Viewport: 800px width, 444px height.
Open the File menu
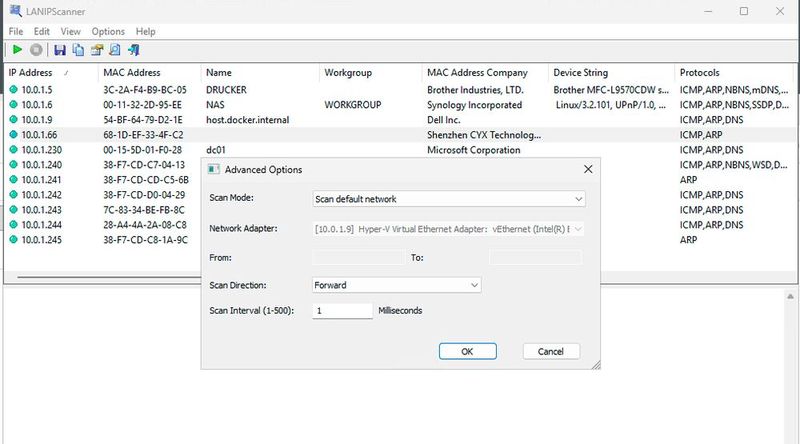(x=16, y=31)
